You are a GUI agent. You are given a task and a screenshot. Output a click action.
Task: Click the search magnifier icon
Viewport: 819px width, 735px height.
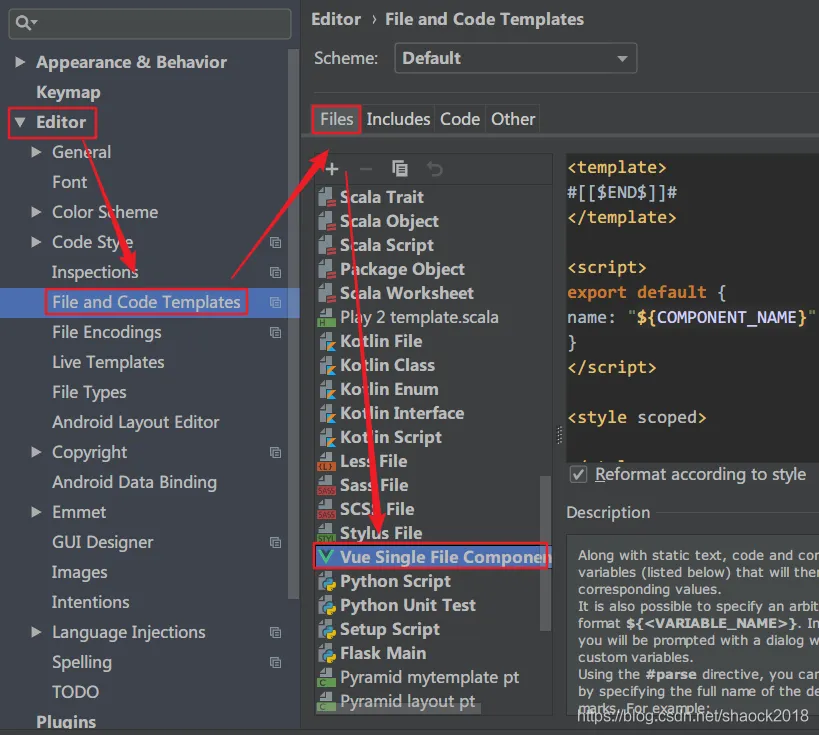tap(24, 23)
